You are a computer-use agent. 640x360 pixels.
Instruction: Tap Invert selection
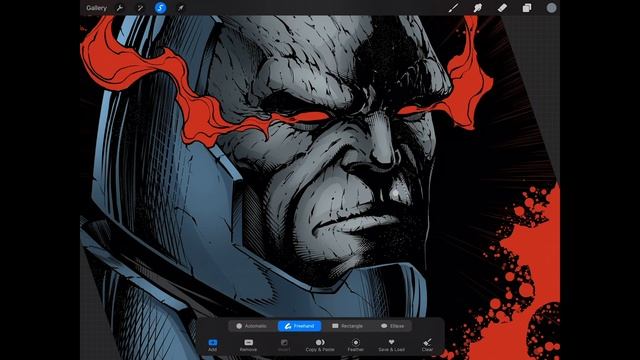coord(284,345)
